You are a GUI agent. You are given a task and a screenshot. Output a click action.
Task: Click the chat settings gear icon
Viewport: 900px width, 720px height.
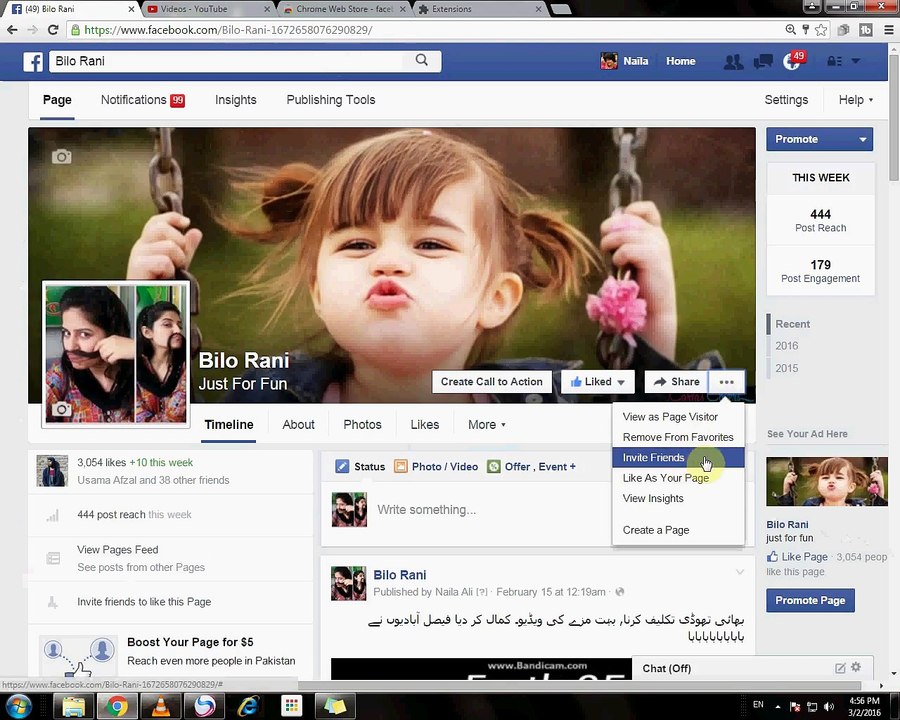856,667
